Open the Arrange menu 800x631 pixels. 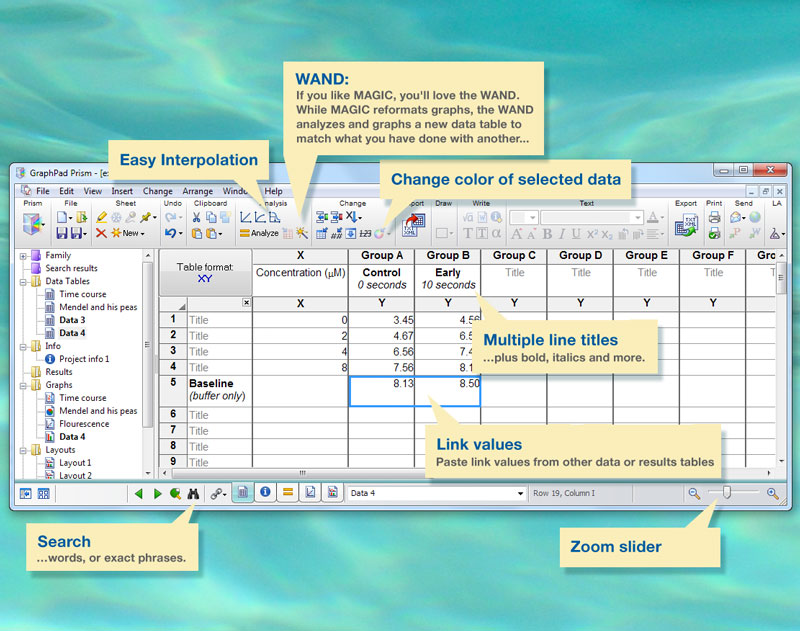click(x=197, y=191)
